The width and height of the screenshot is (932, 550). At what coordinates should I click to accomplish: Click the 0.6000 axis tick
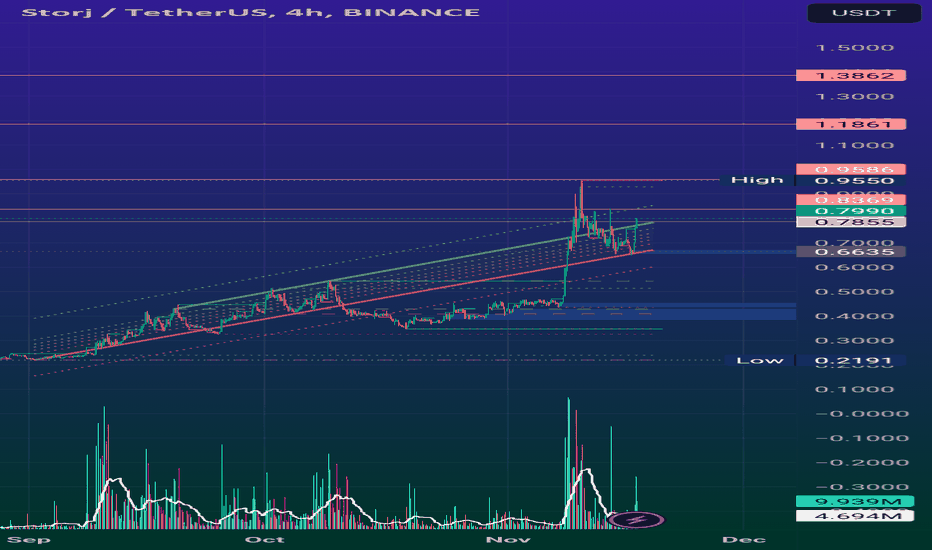coord(855,268)
